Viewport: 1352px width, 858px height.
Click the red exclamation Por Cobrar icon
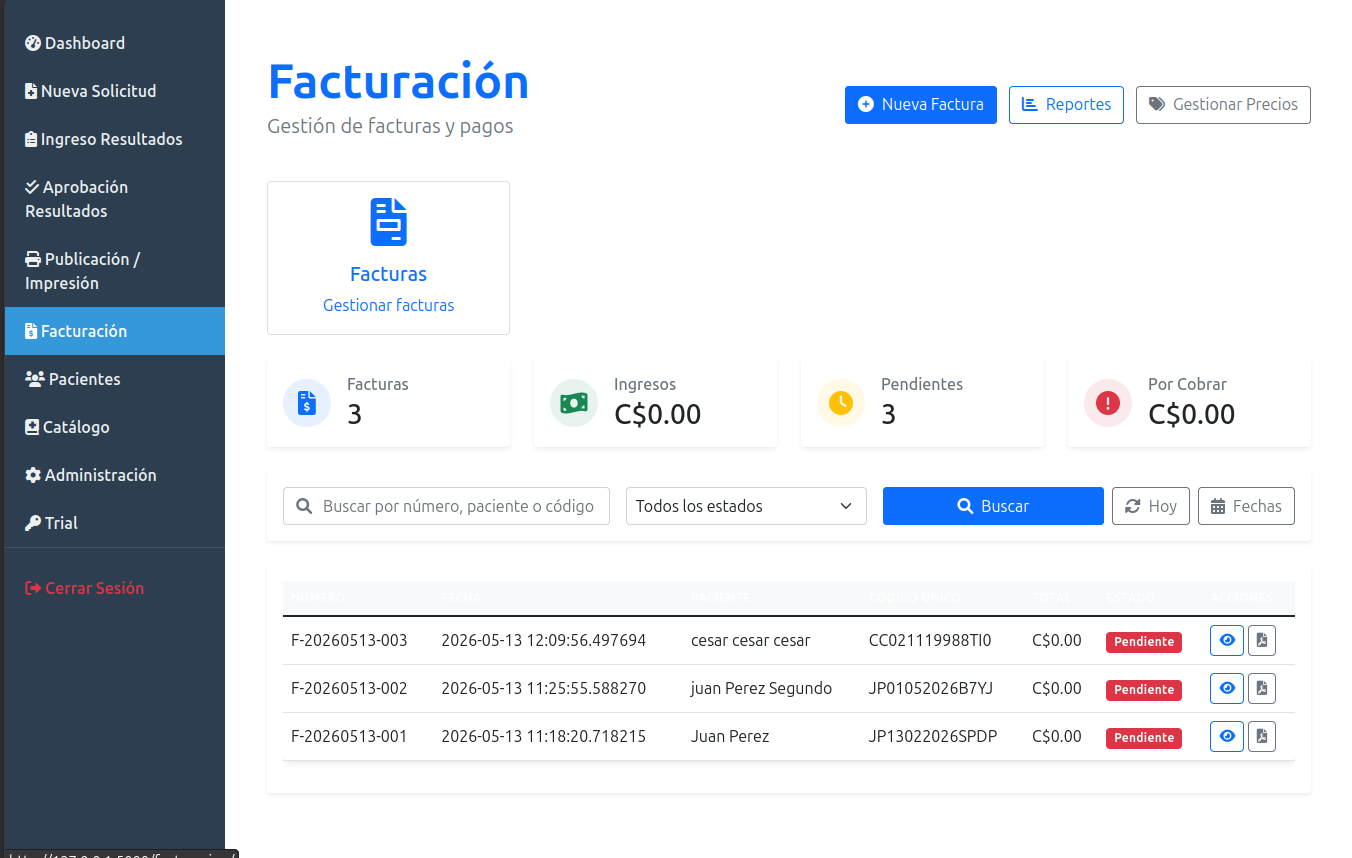(1108, 403)
